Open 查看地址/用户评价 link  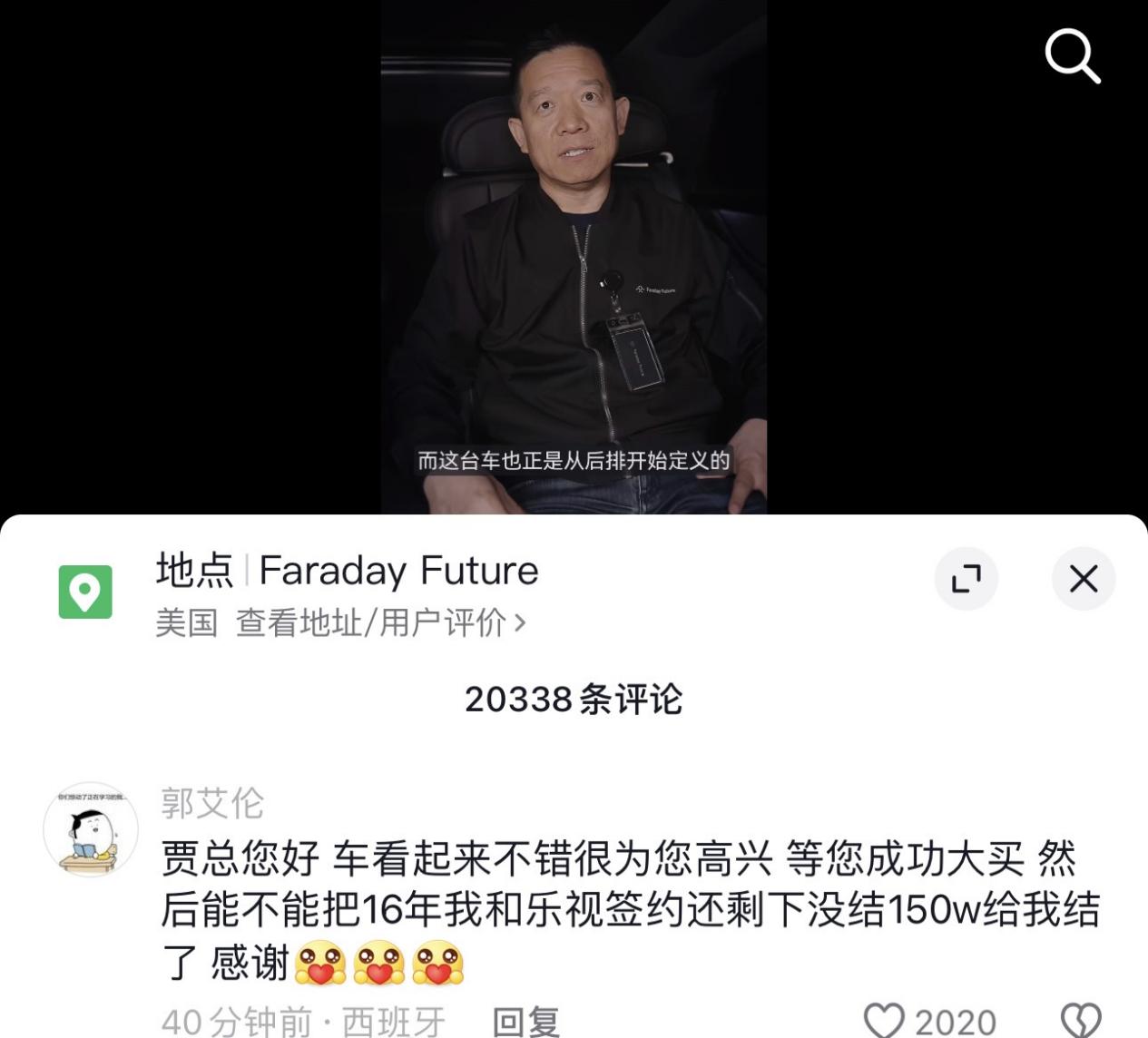(370, 622)
